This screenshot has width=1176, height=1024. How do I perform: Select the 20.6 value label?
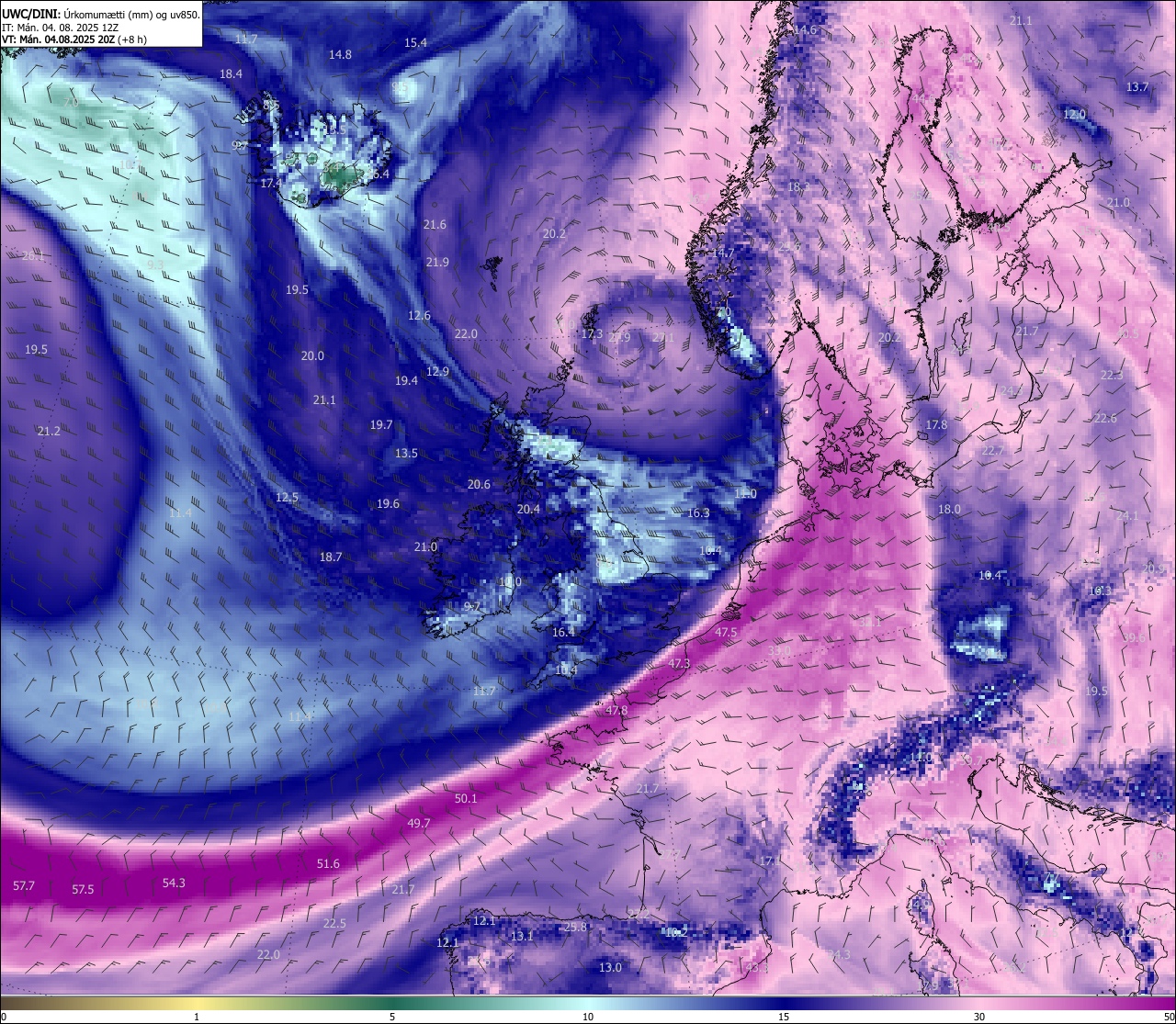tap(479, 484)
